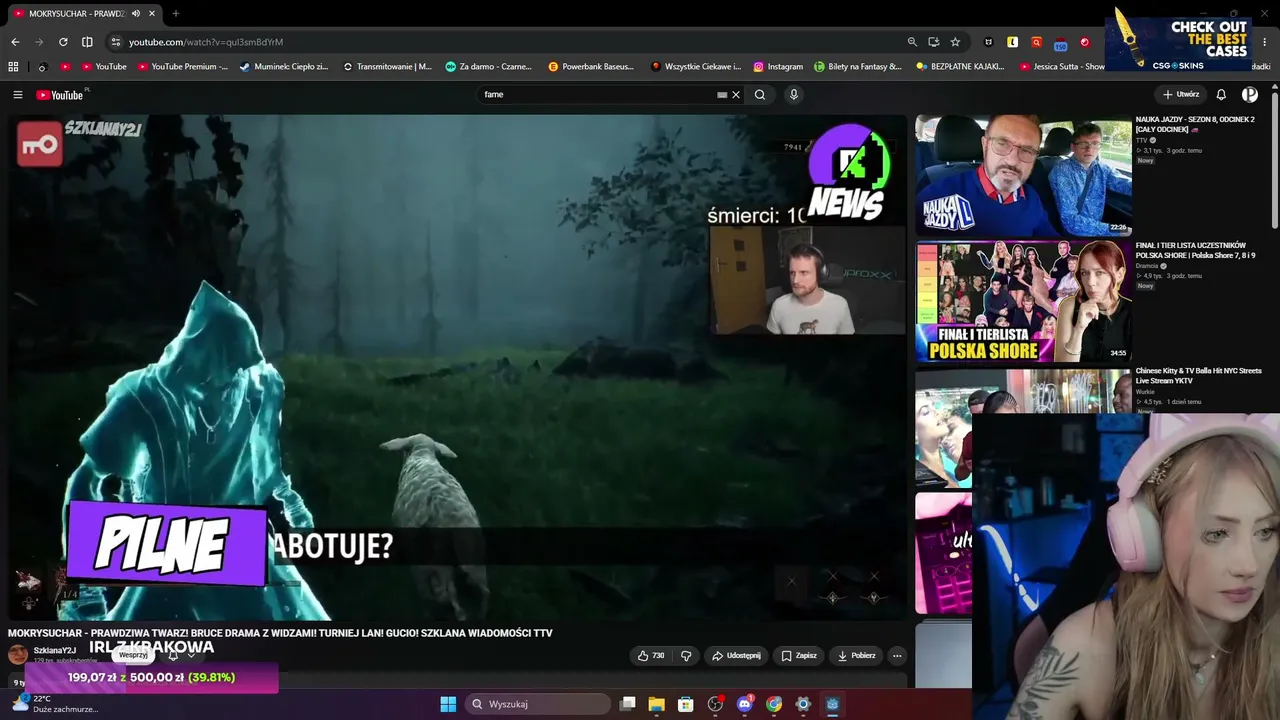Screen dimensions: 1280x720
Task: Click the Wesprzyj support button
Action: [133, 655]
